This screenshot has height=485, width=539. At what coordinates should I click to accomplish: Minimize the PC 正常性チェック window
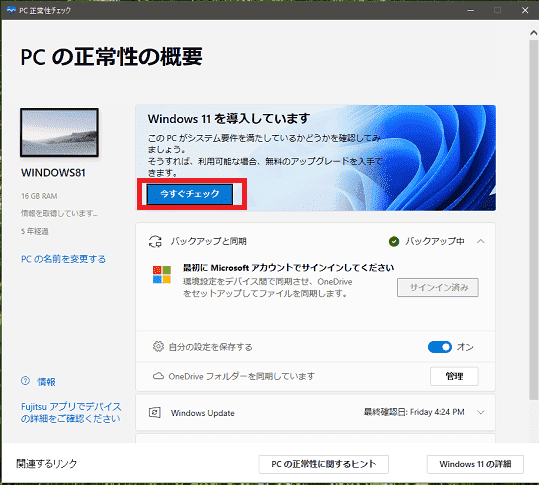tap(471, 10)
